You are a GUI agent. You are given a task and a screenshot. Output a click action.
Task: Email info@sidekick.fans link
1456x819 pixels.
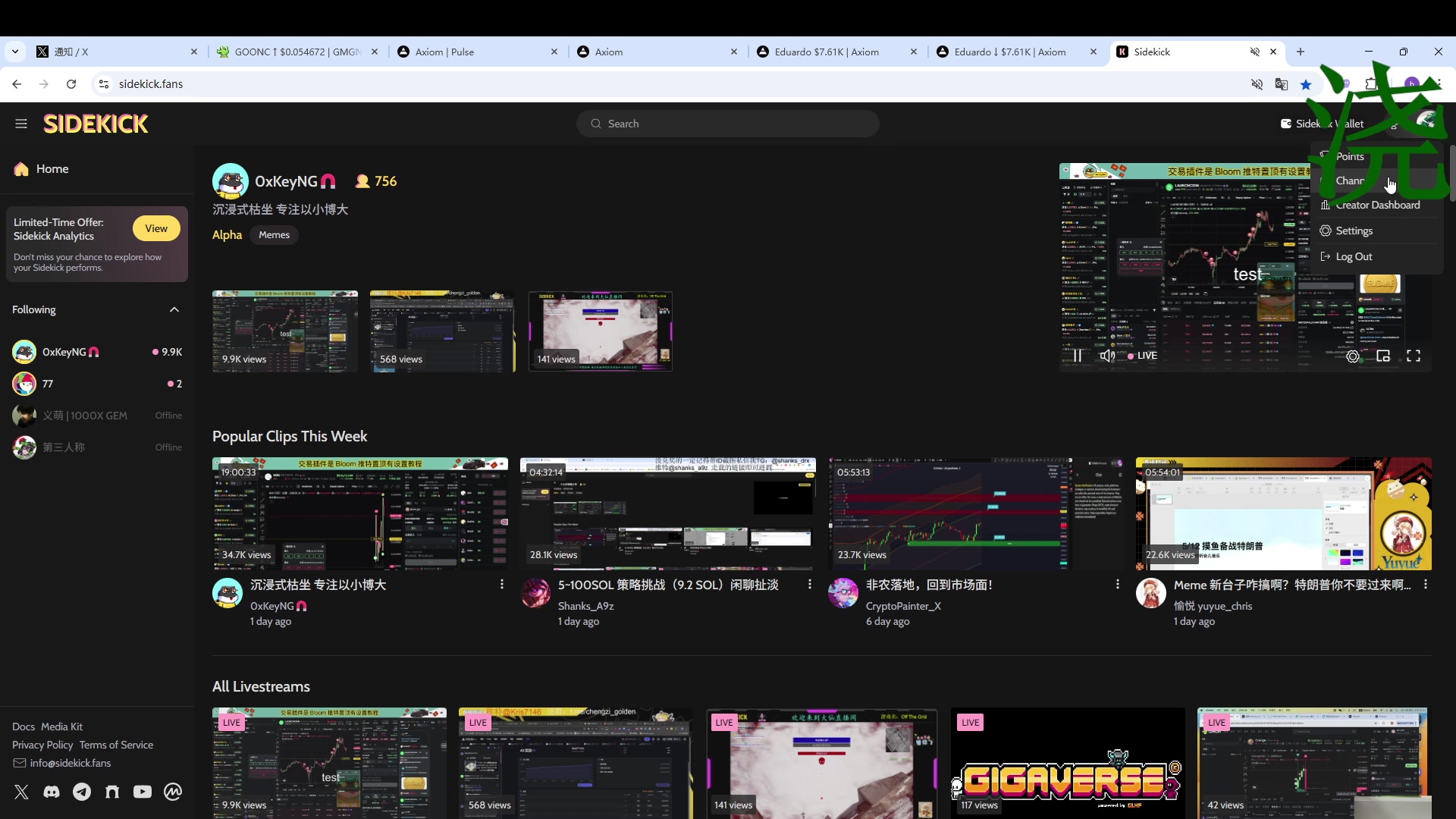pos(62,763)
